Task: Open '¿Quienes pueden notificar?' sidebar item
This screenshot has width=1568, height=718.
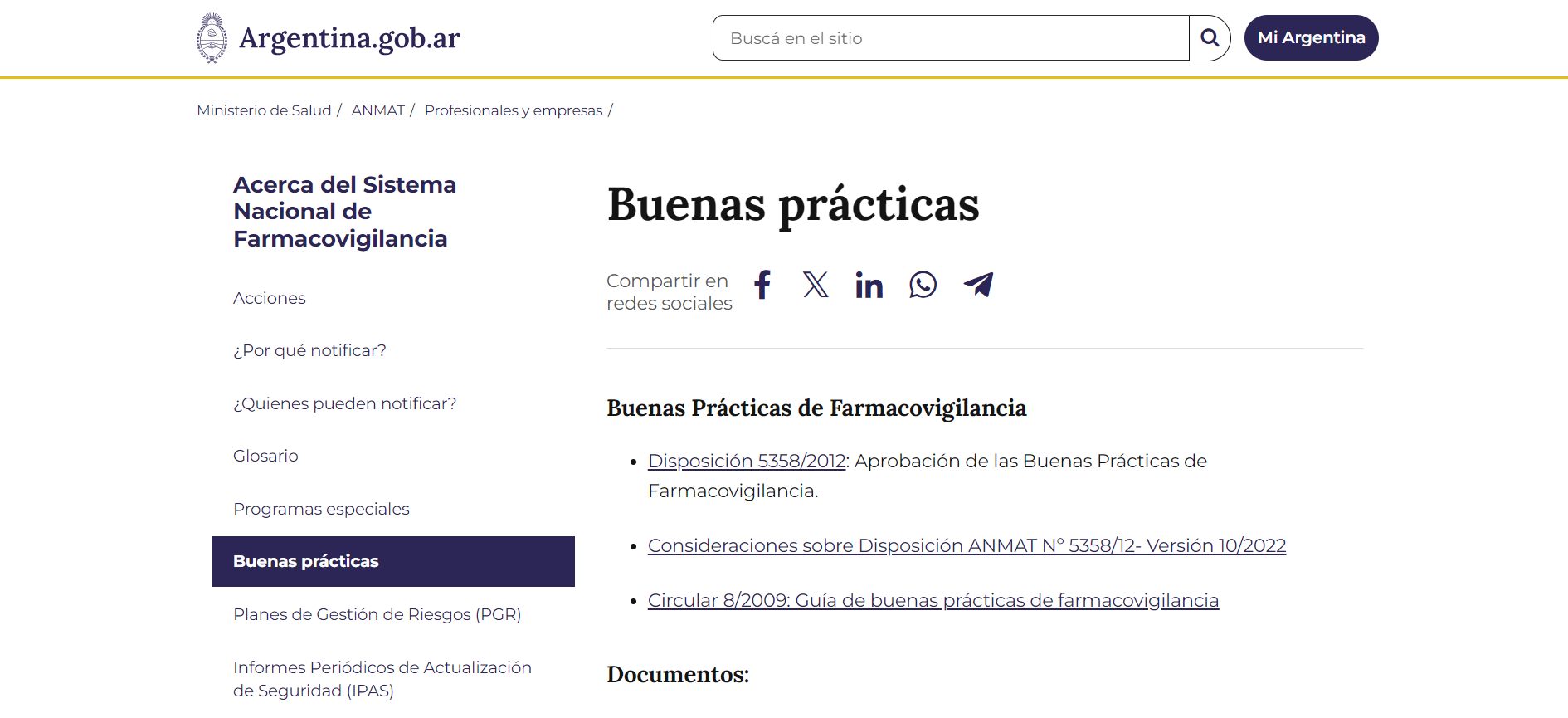Action: [344, 403]
